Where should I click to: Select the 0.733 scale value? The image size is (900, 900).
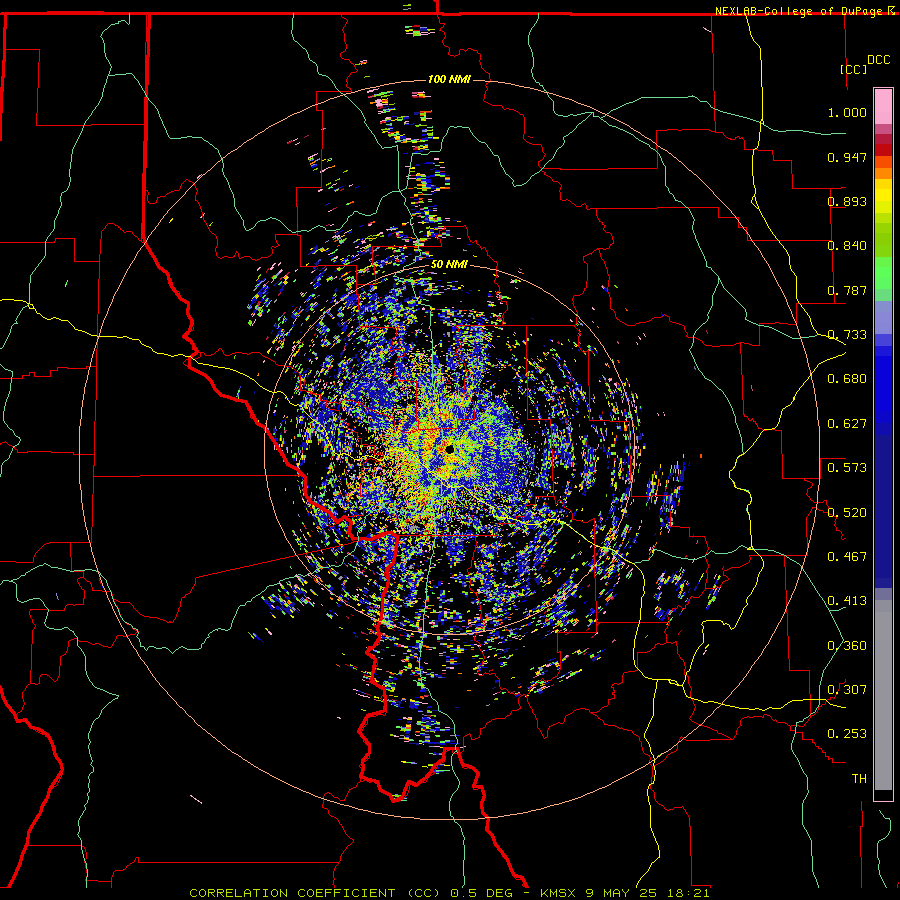[847, 335]
